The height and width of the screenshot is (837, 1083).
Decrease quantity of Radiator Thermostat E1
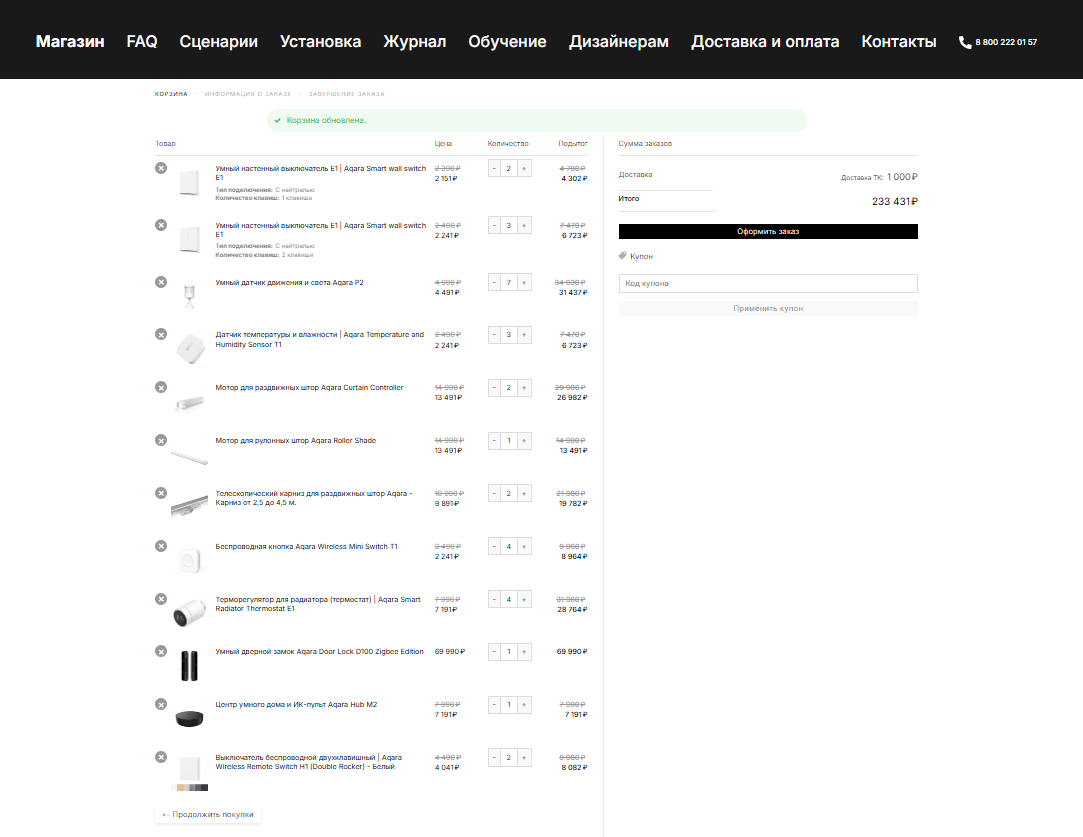pos(495,599)
